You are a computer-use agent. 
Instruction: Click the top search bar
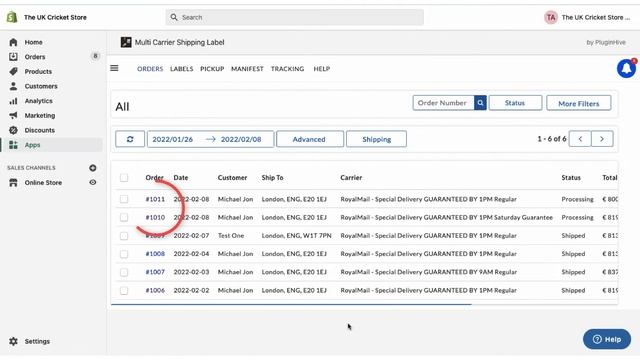point(294,17)
